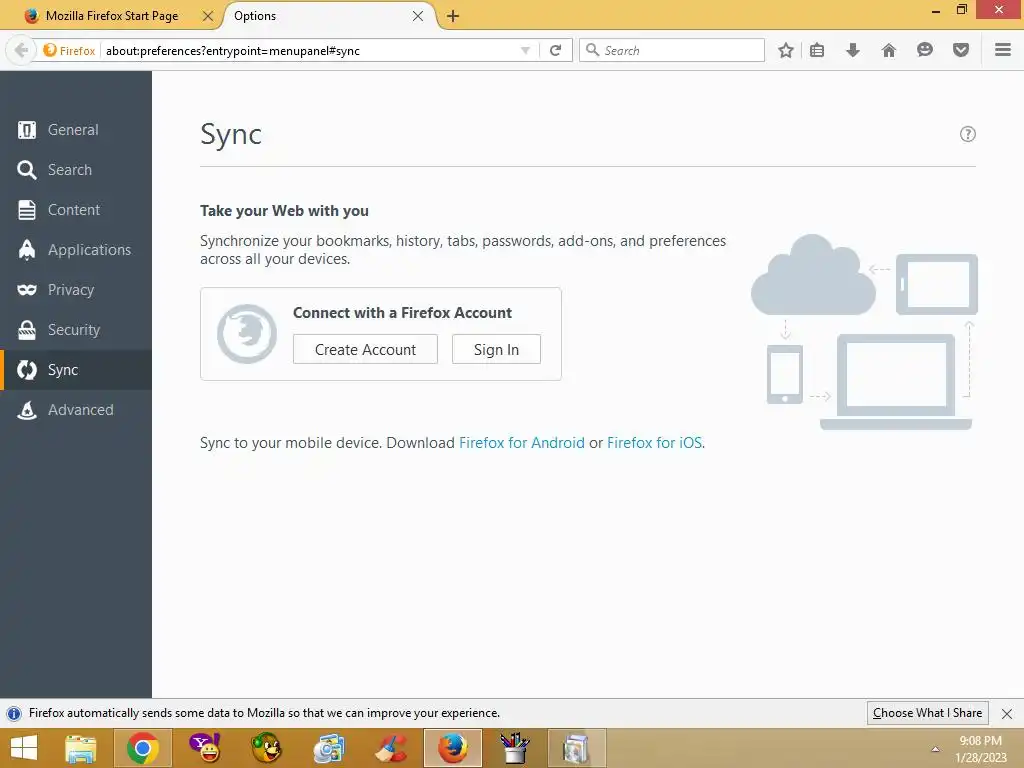The width and height of the screenshot is (1024, 768).
Task: Dismiss the data sharing notification bar
Action: pyautogui.click(x=1007, y=714)
